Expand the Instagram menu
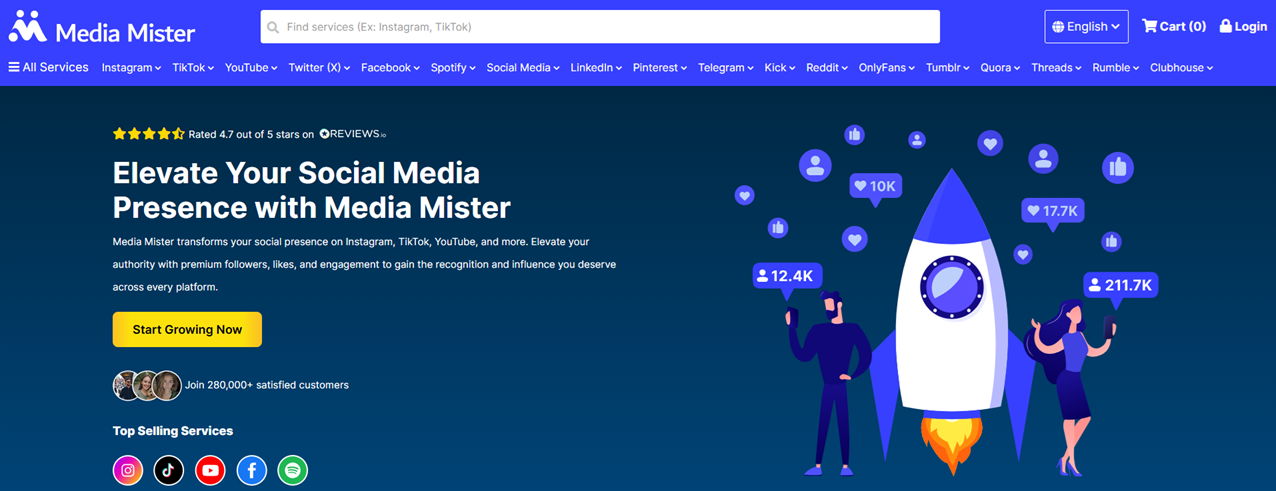The image size is (1276, 491). coord(131,68)
